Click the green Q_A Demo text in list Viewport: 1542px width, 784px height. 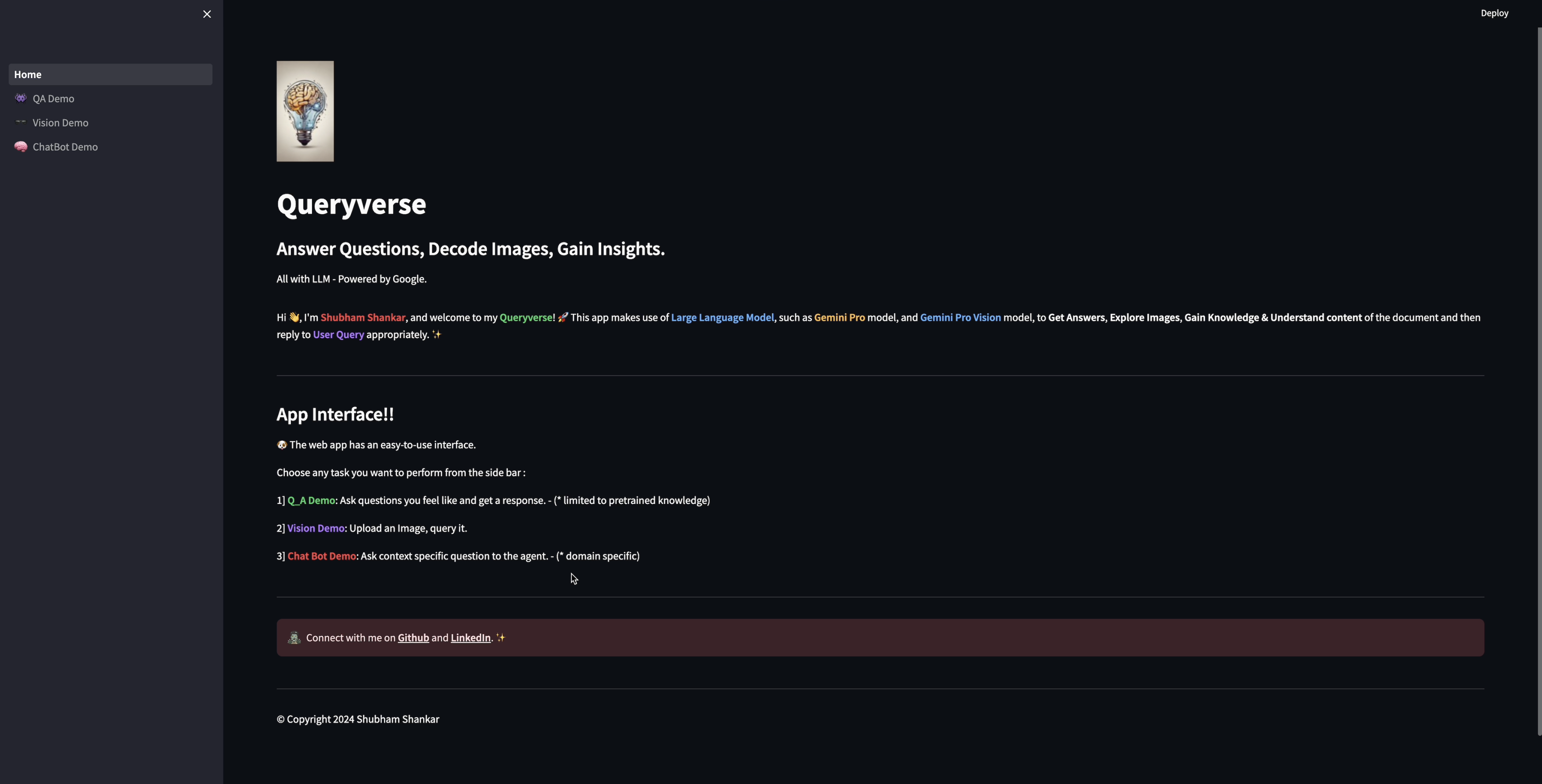[x=311, y=500]
